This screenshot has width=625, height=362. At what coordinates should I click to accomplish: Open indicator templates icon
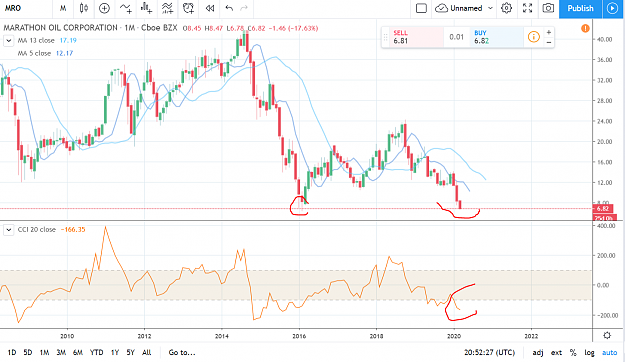click(167, 8)
